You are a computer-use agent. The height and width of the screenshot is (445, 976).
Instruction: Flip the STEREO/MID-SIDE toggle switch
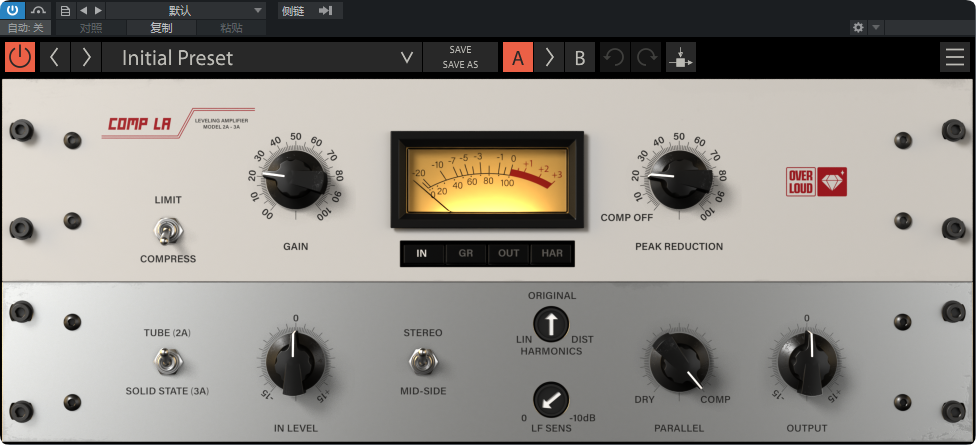[x=423, y=362]
